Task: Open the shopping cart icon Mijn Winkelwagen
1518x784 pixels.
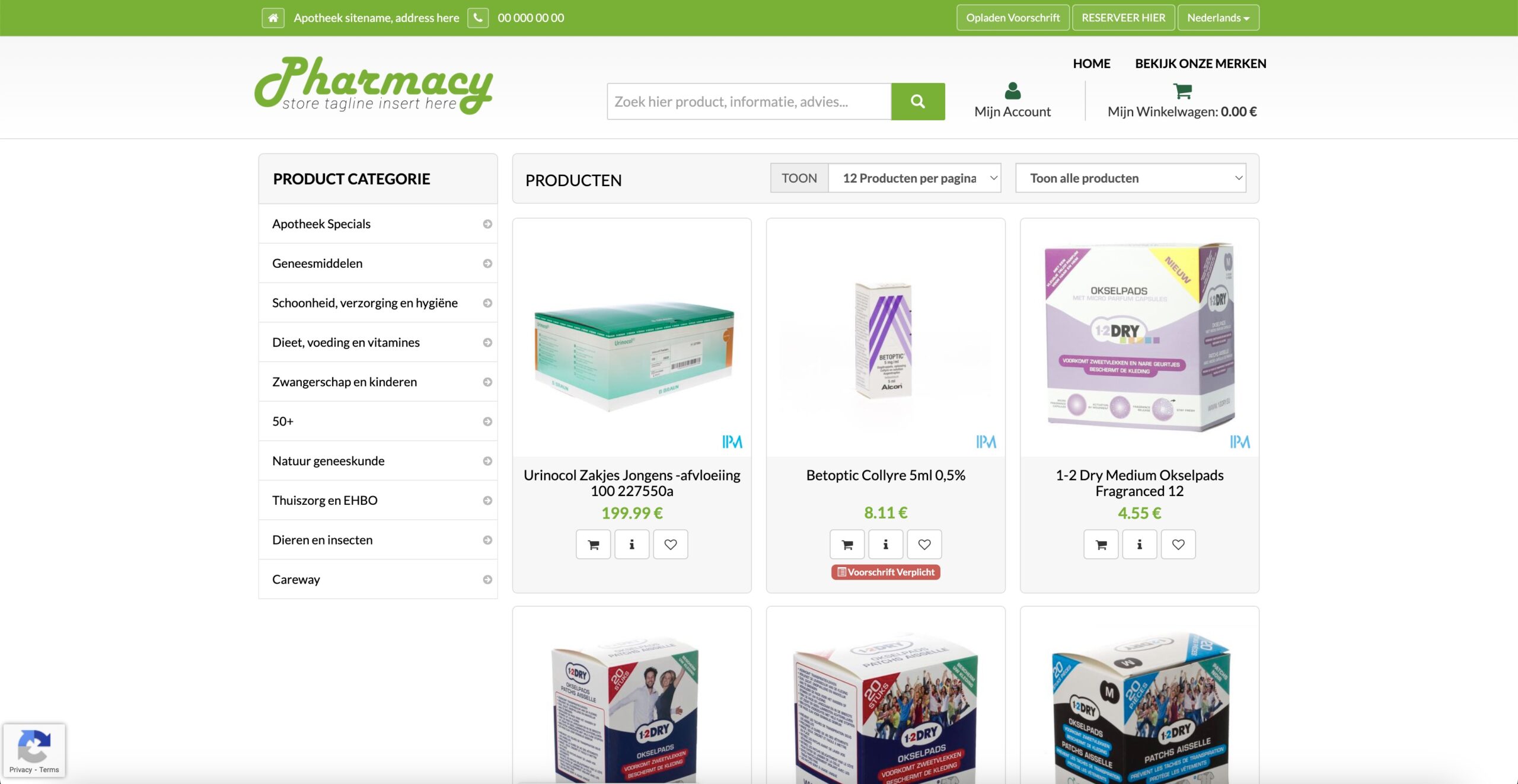Action: click(x=1182, y=91)
